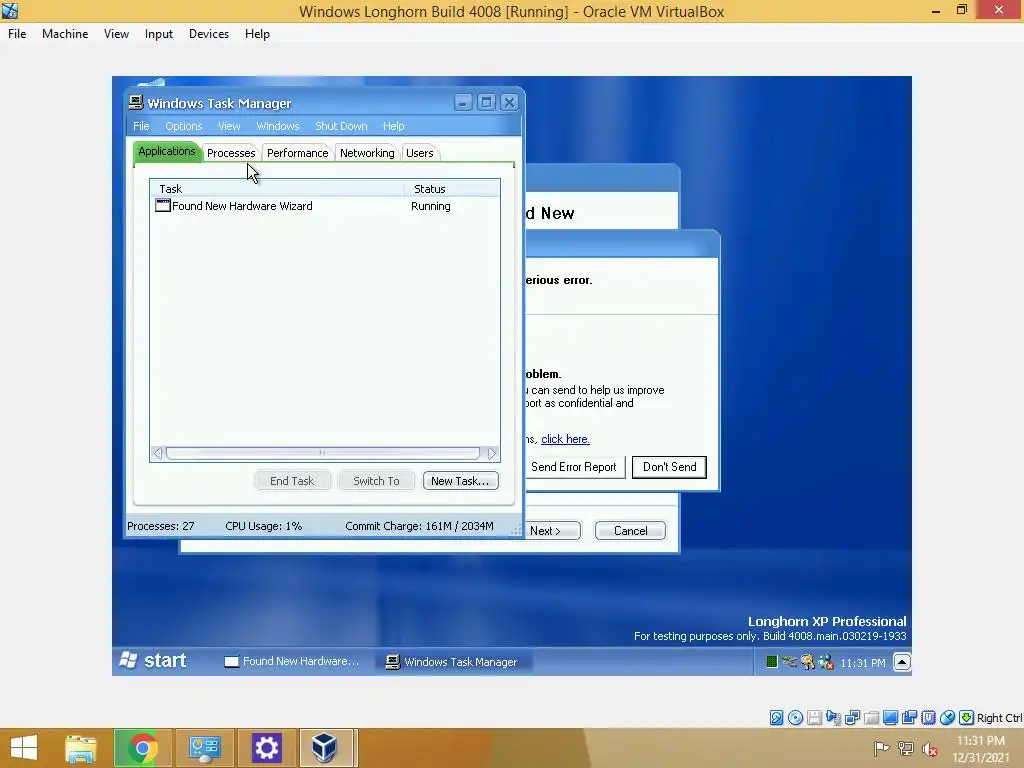Image resolution: width=1024 pixels, height=768 pixels.
Task: Open VirtualBox View menu
Action: tap(116, 34)
